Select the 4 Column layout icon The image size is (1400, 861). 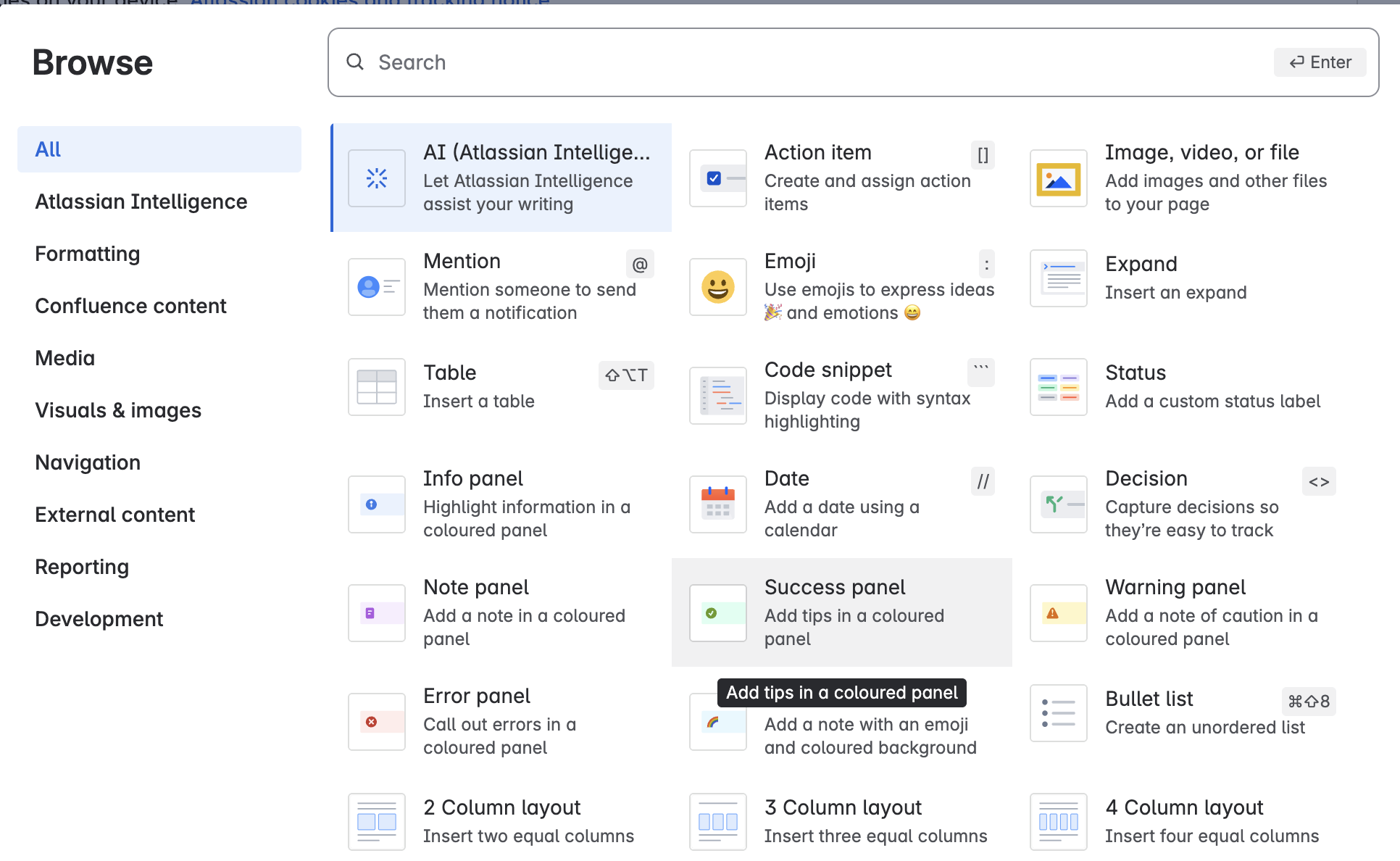pos(1059,822)
